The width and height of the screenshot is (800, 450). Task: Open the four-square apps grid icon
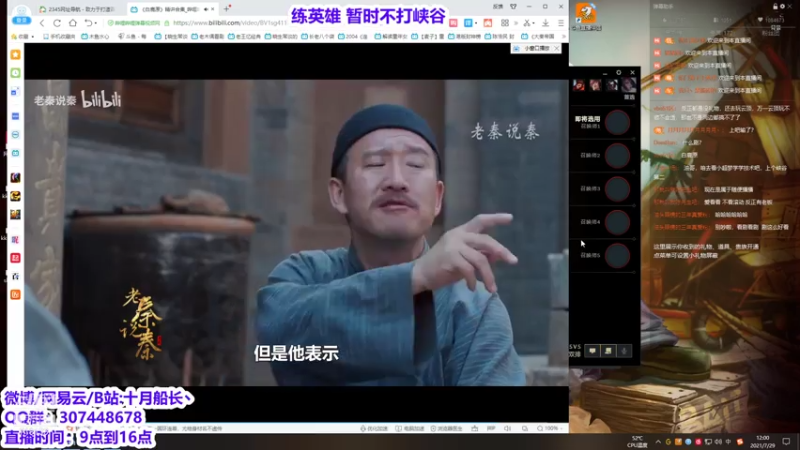505,23
